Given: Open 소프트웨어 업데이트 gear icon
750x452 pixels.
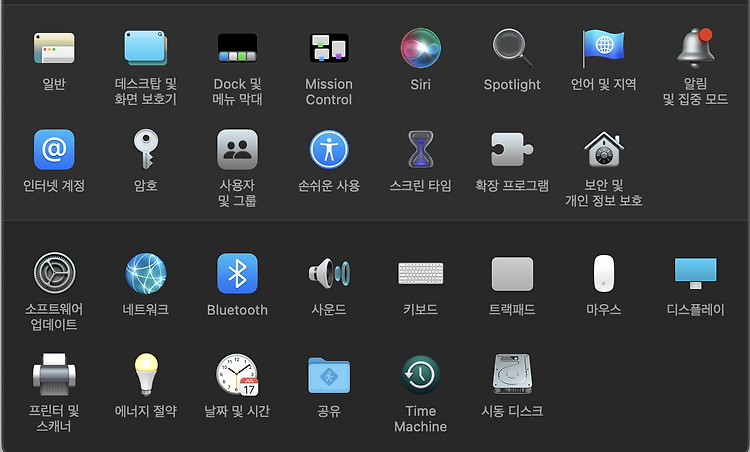Looking at the screenshot, I should click(55, 273).
